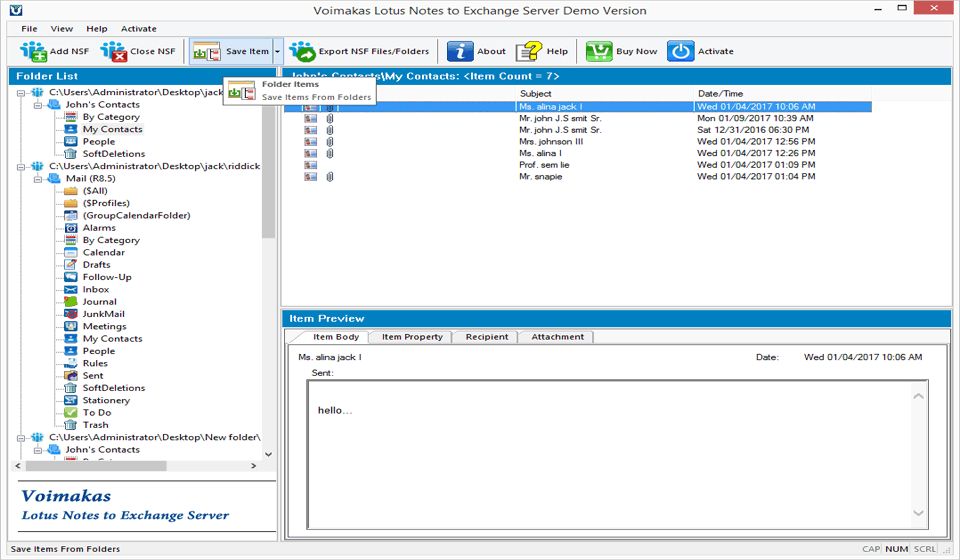
Task: Select SoftDeletions under Mail (R8.5)
Action: 114,388
